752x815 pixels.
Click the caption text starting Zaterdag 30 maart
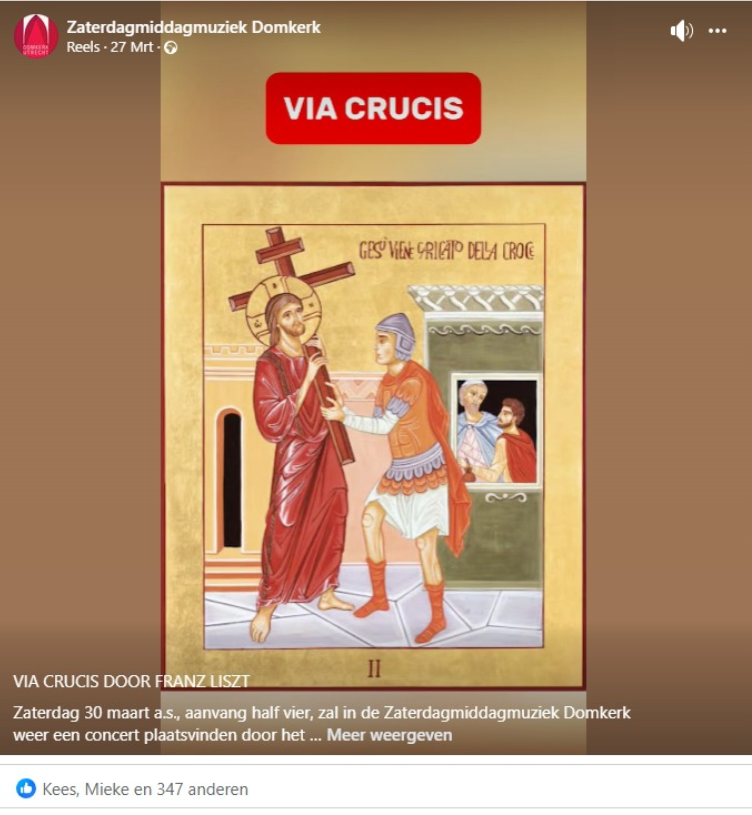[x=322, y=724]
